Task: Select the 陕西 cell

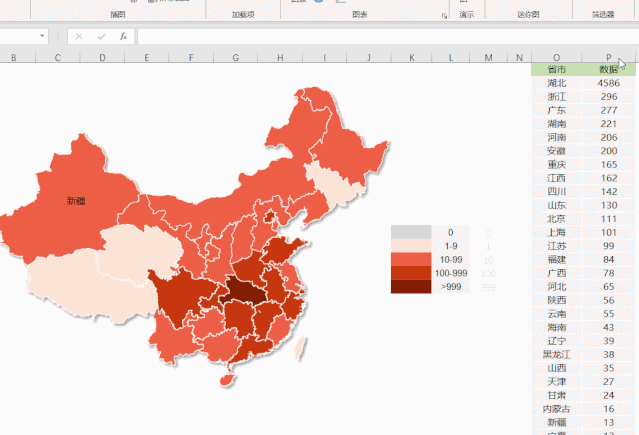Action: click(x=557, y=300)
